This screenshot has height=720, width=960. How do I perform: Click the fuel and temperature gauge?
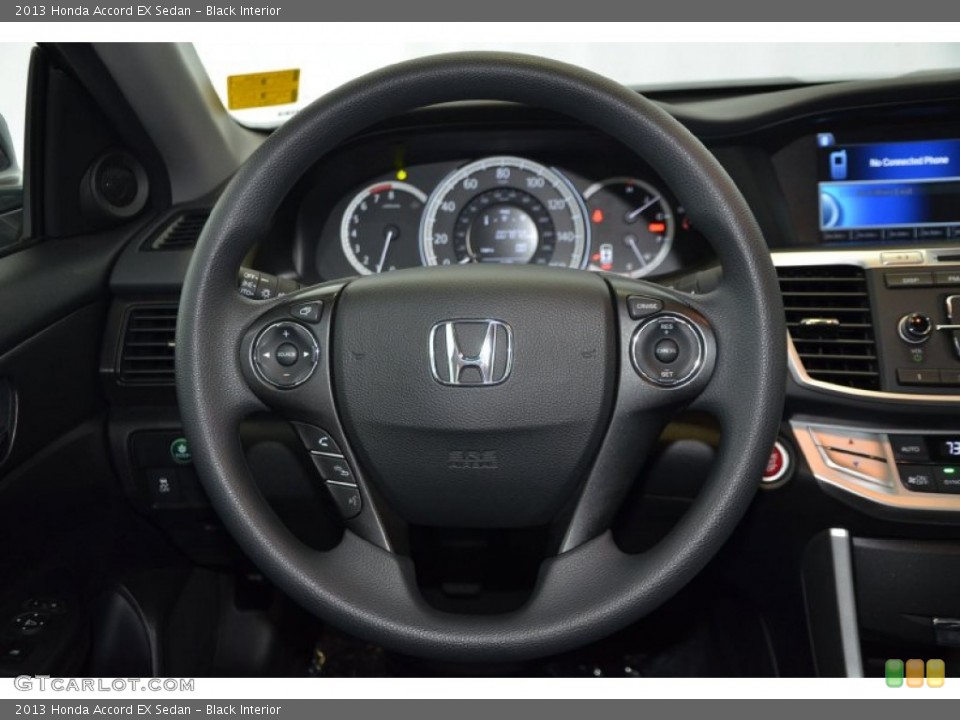tap(631, 227)
